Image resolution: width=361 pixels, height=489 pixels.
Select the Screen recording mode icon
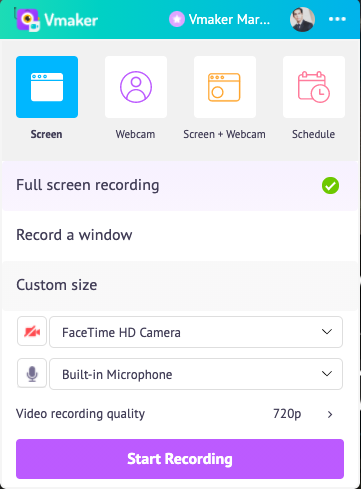coord(47,87)
